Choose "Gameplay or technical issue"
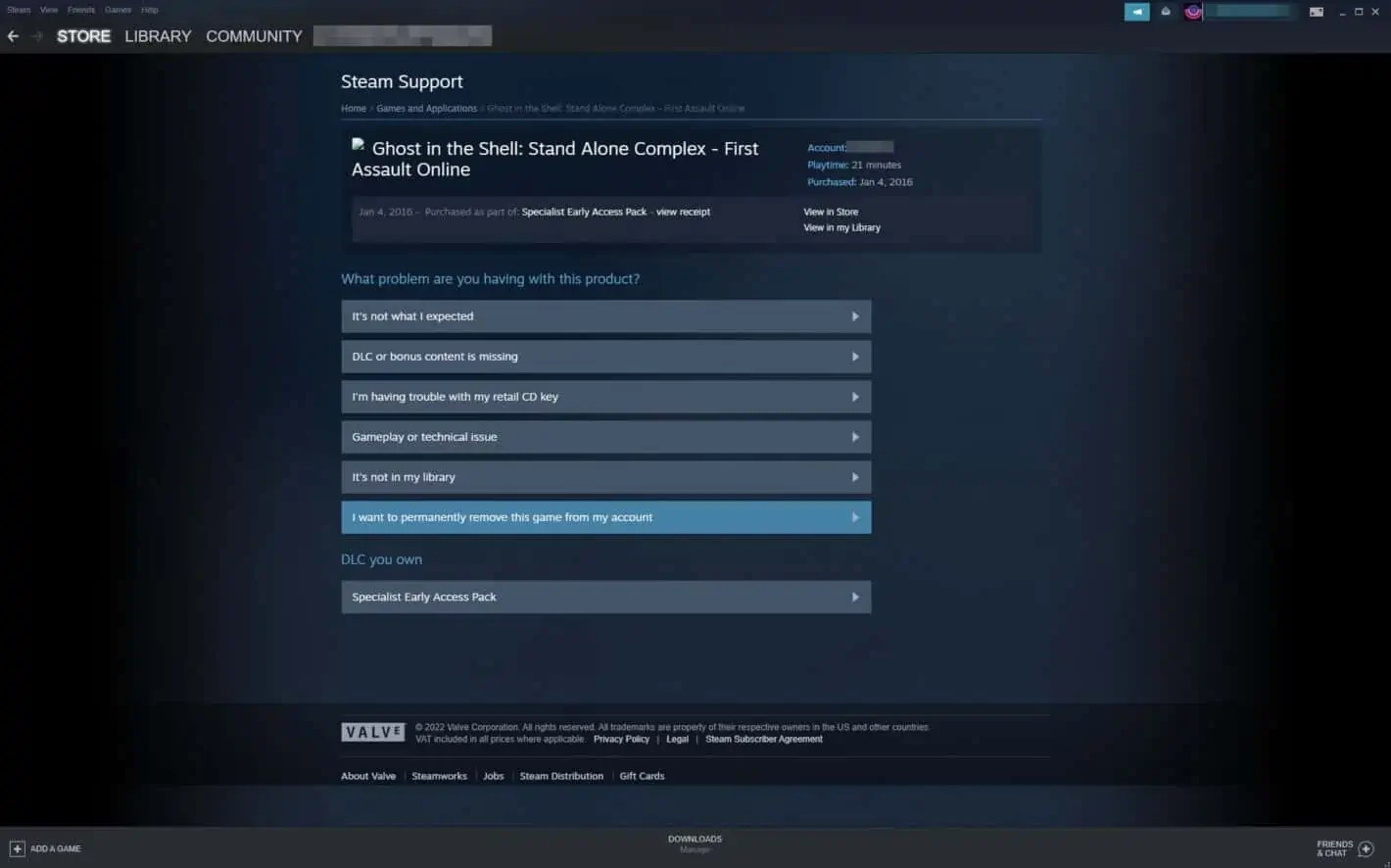The width and height of the screenshot is (1391, 868). pyautogui.click(x=605, y=437)
